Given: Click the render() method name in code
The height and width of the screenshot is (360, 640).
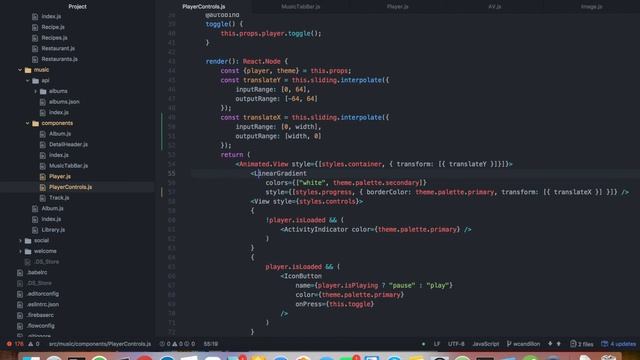Looking at the screenshot, I should (216, 61).
